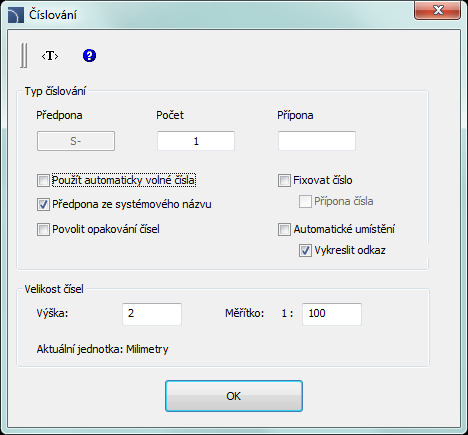Confirm the dialog with OK button
Viewport: 468px width, 435px height.
coord(234,396)
